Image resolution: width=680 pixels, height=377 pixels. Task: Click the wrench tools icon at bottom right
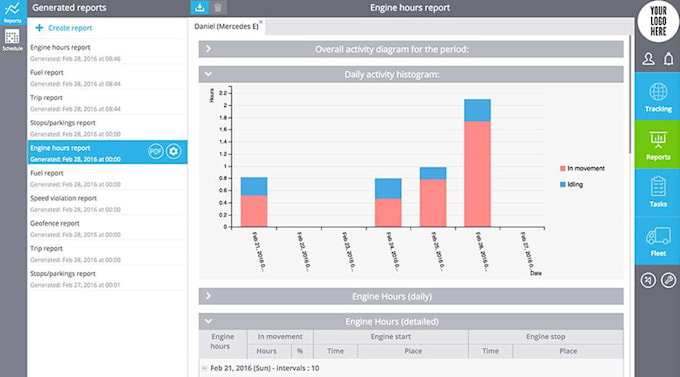tap(668, 280)
